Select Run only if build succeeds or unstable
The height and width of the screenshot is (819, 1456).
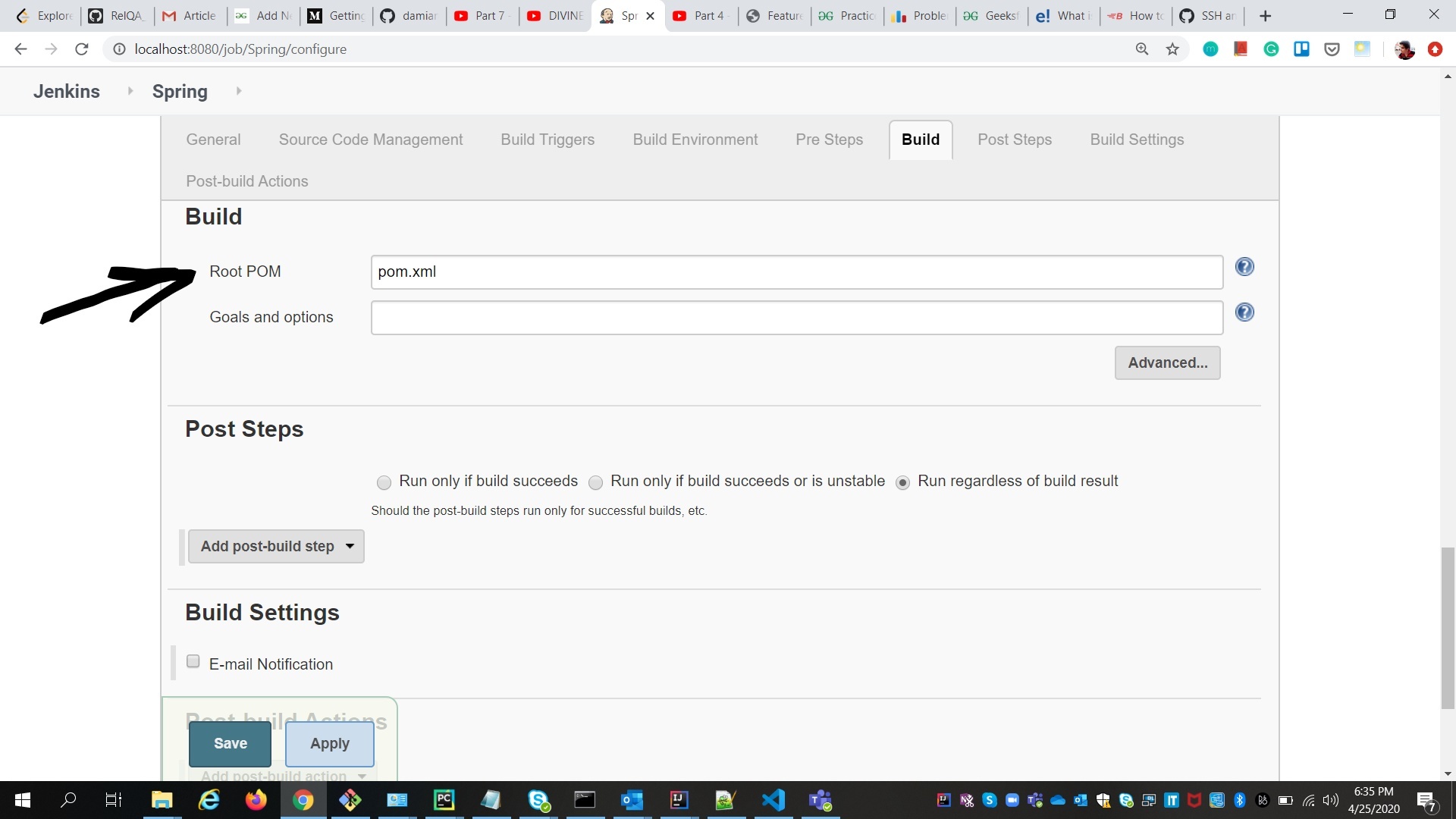595,482
